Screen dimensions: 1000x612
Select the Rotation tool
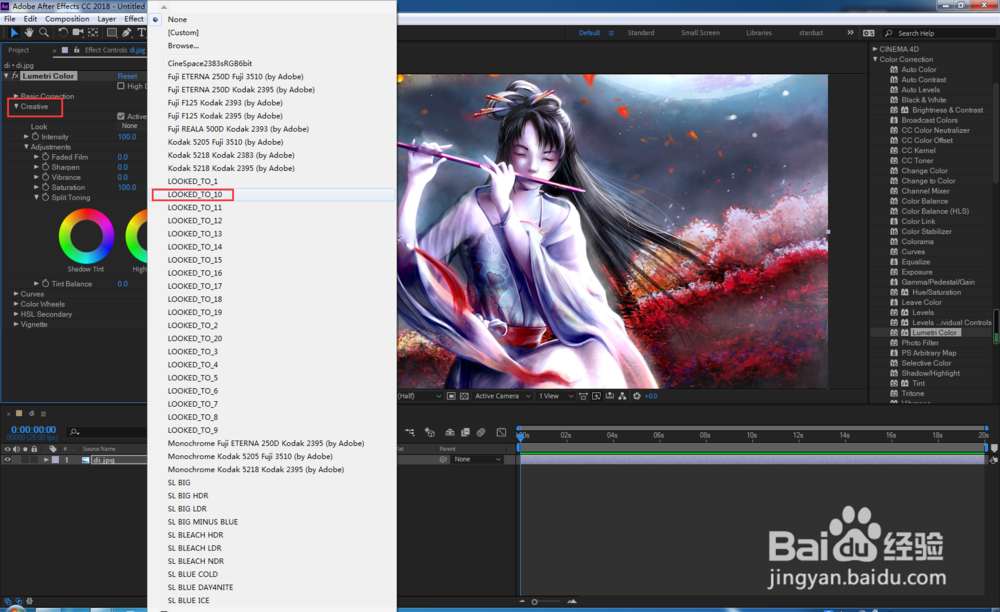click(x=62, y=32)
